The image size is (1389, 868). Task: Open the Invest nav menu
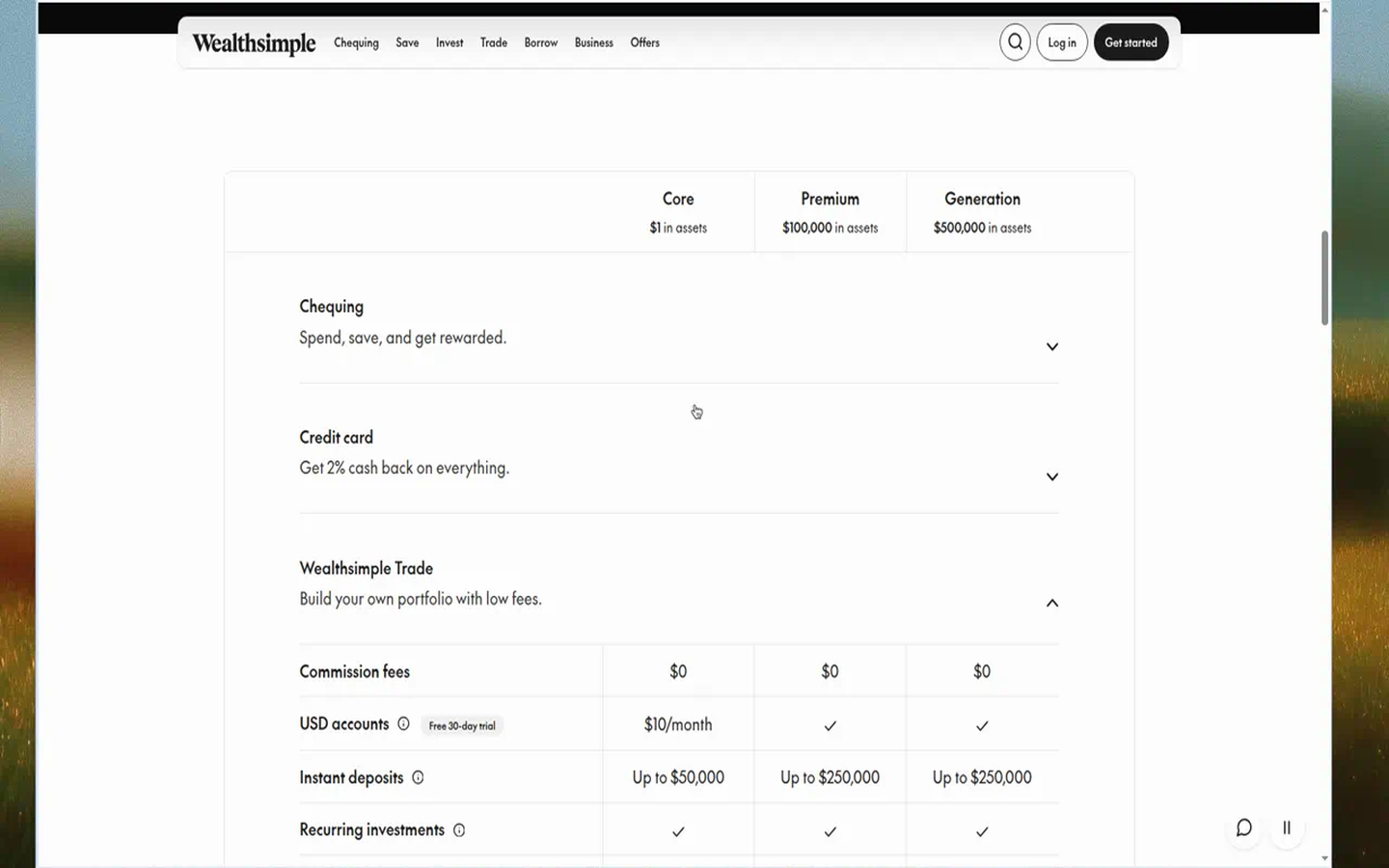click(449, 42)
